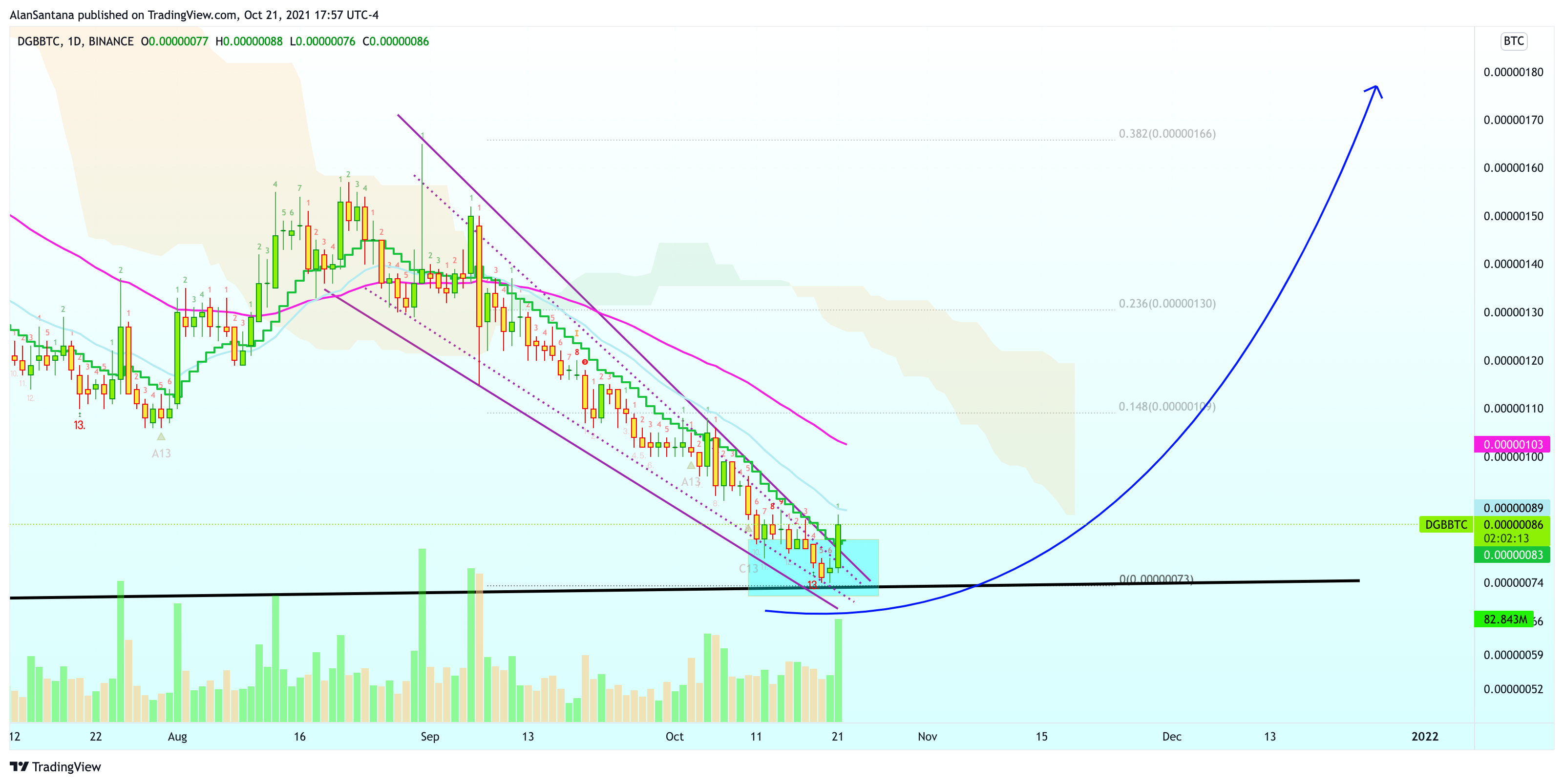1564x784 pixels.
Task: Click the A13 label near early October
Action: coord(690,481)
